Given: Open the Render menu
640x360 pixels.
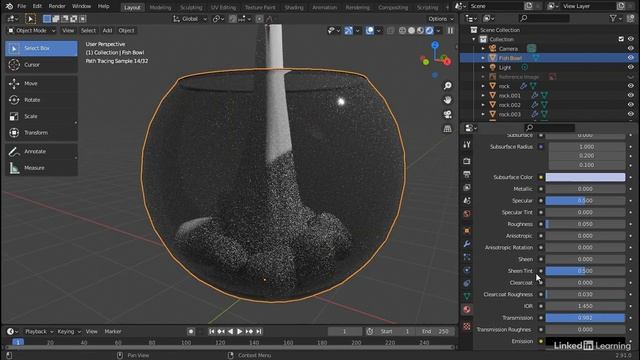Looking at the screenshot, I should coord(57,6).
